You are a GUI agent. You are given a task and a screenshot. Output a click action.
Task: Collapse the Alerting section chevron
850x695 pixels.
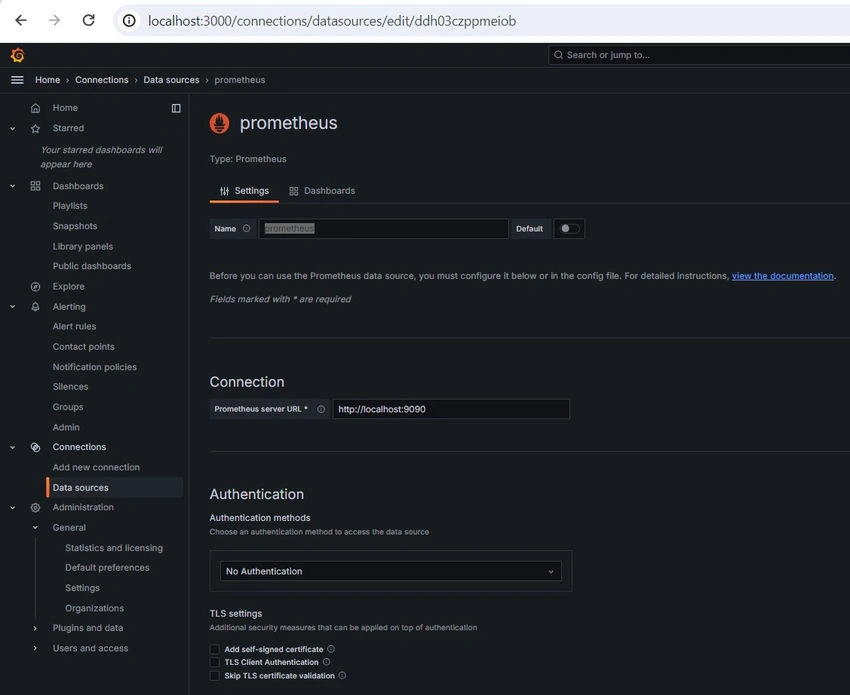click(12, 307)
